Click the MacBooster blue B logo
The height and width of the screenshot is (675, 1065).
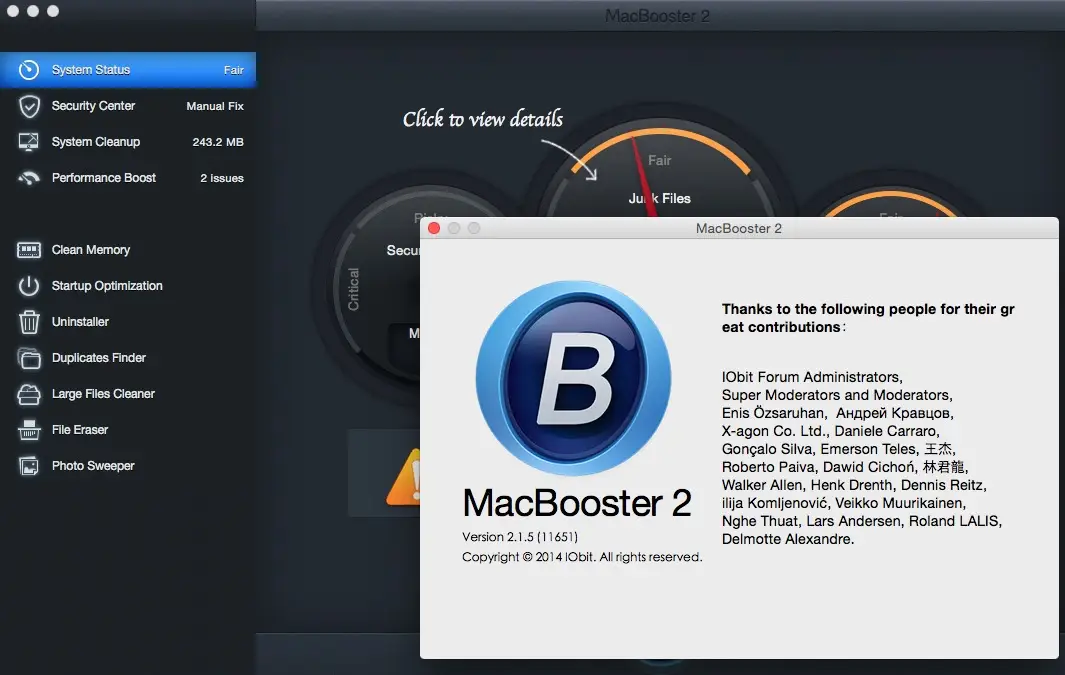(x=574, y=378)
